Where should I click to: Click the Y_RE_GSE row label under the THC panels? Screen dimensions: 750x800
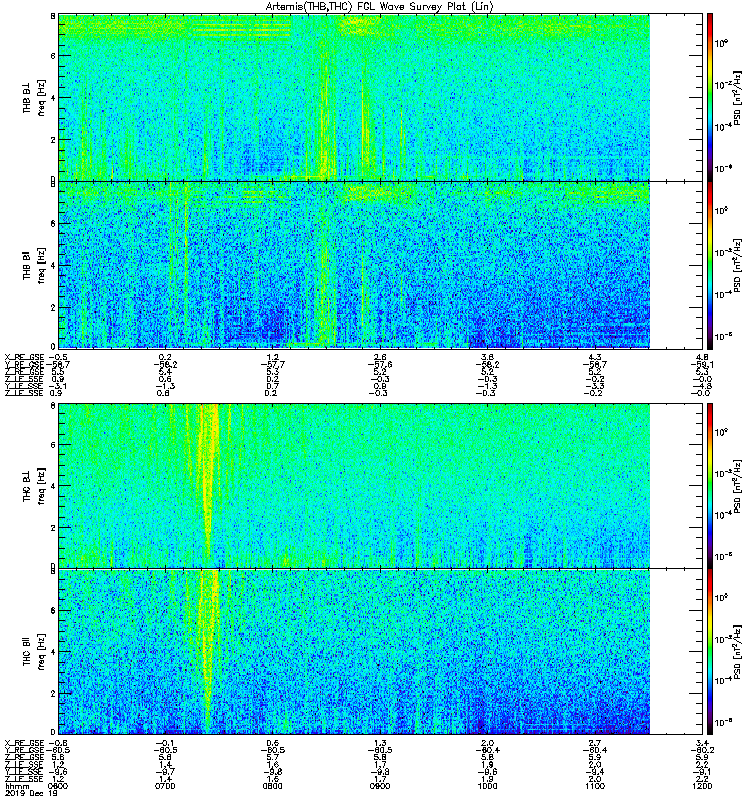coord(24,750)
